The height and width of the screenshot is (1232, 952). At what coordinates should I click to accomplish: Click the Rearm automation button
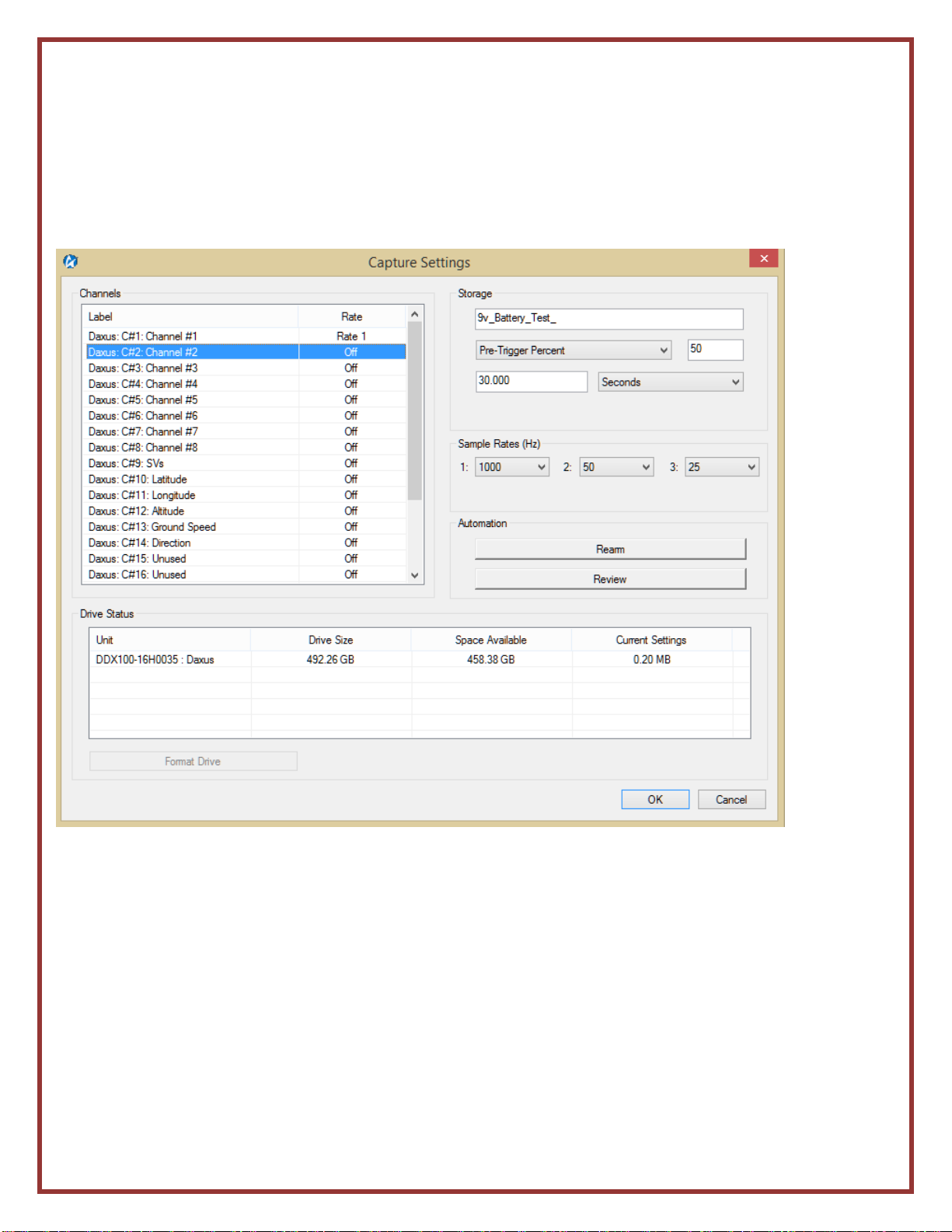610,549
